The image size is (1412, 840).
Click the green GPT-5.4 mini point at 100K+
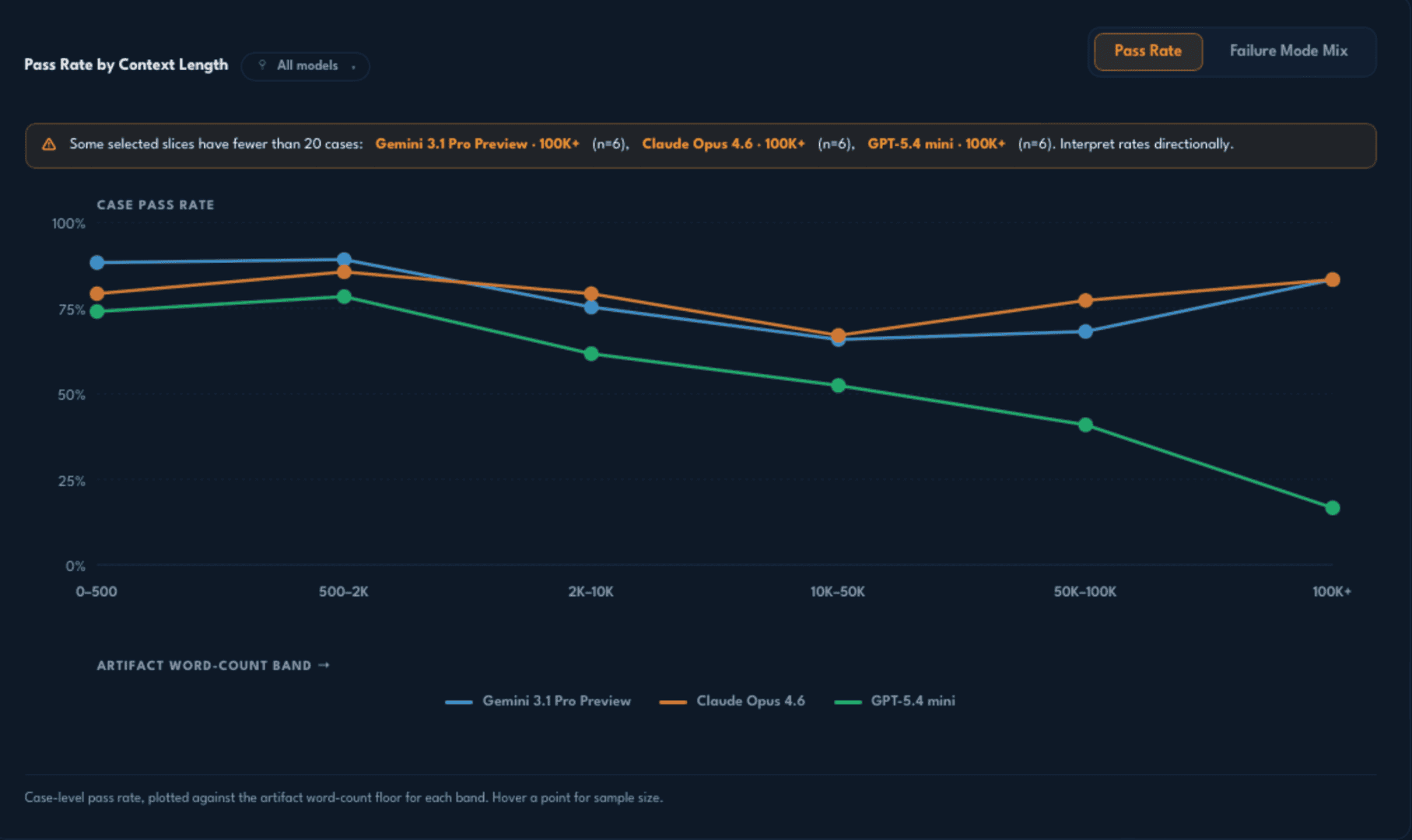point(1332,508)
